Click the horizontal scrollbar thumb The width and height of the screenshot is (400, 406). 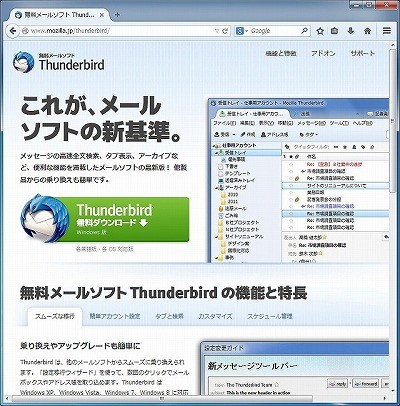pos(162,398)
